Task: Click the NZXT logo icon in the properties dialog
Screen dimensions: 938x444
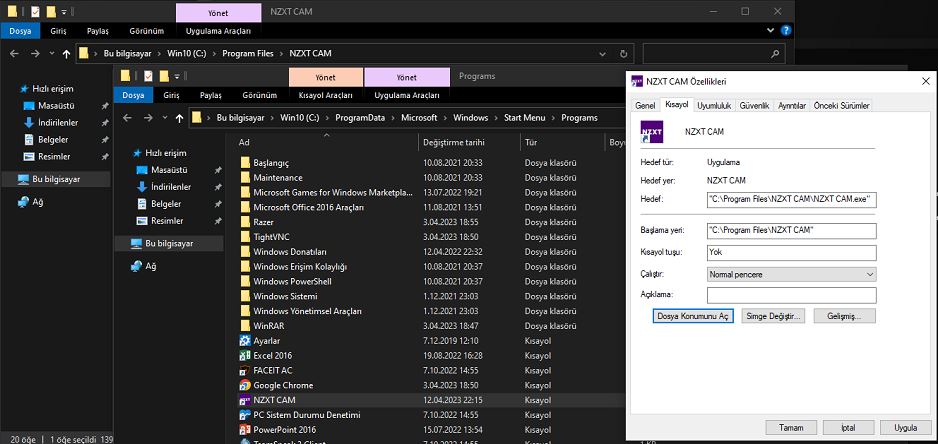Action: pos(651,132)
